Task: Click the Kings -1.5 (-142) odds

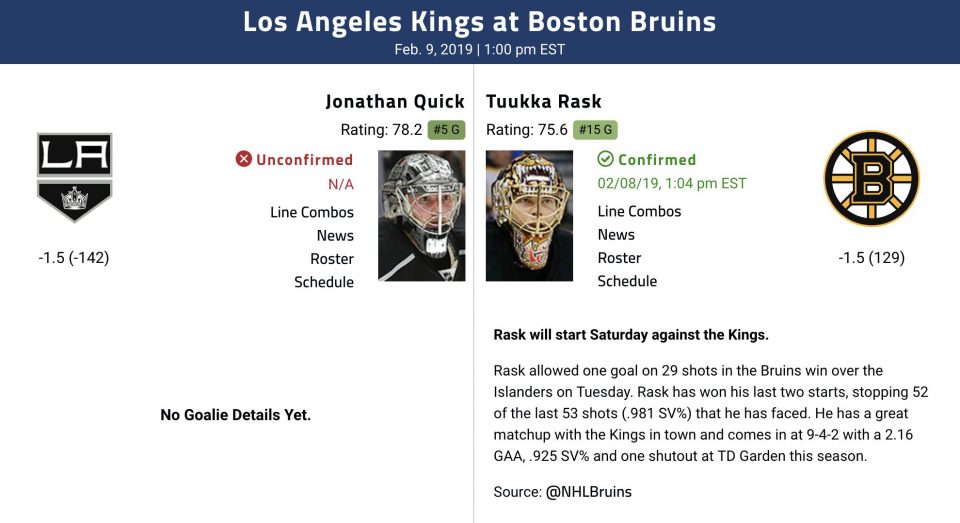Action: point(74,257)
